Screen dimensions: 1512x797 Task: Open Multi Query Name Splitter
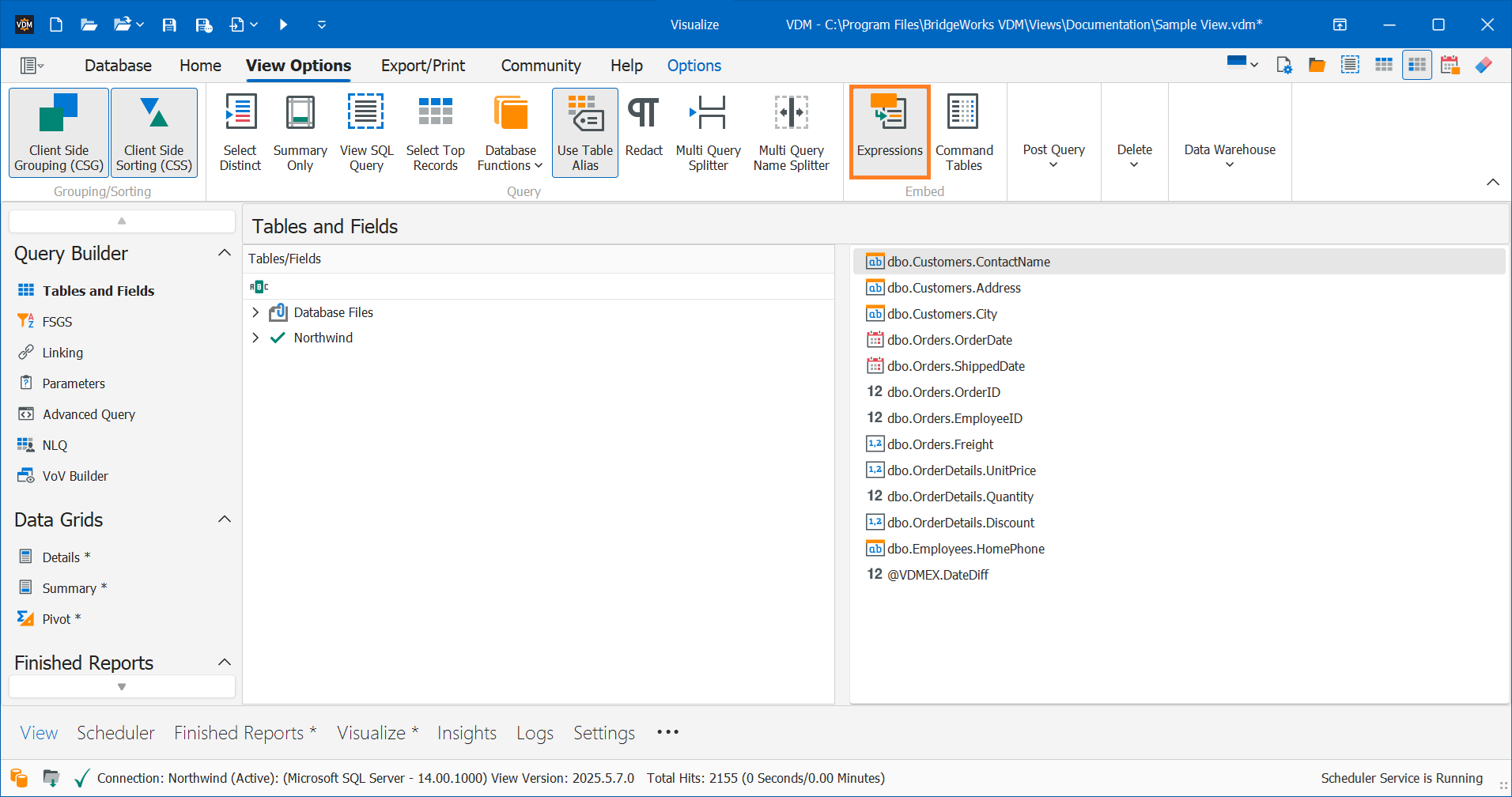tap(791, 132)
